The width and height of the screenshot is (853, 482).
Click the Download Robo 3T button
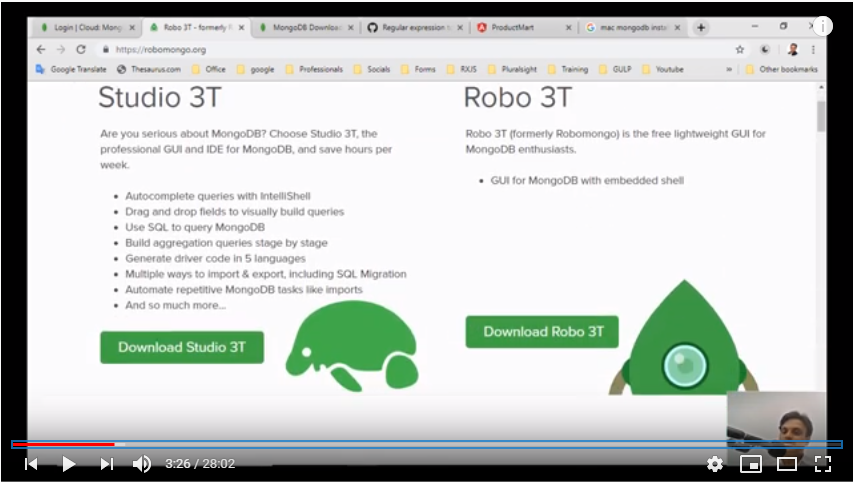542,332
